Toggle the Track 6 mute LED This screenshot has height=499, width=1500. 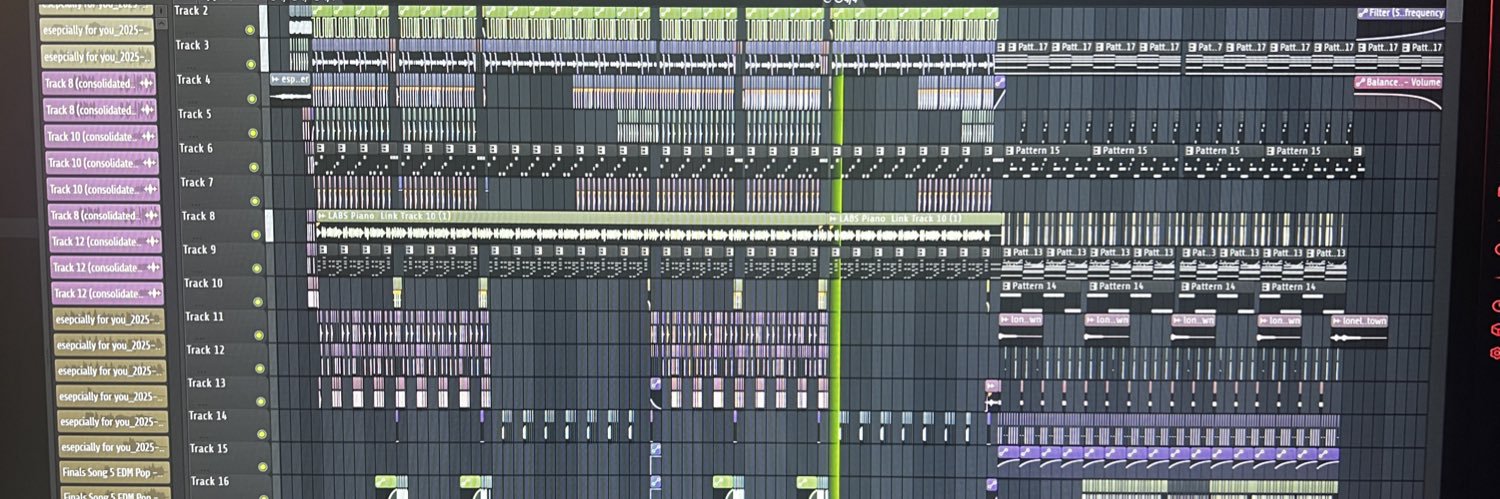[x=254, y=167]
